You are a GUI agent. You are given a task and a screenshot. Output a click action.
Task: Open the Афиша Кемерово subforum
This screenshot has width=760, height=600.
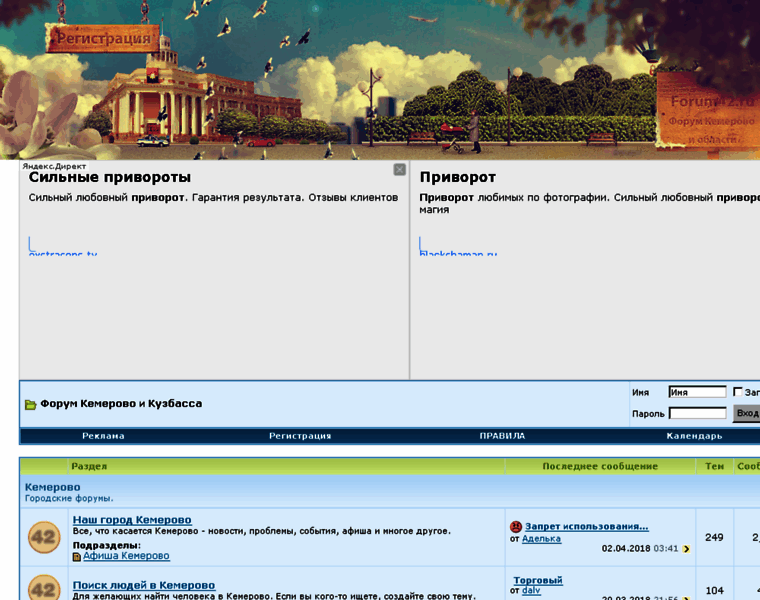click(126, 556)
